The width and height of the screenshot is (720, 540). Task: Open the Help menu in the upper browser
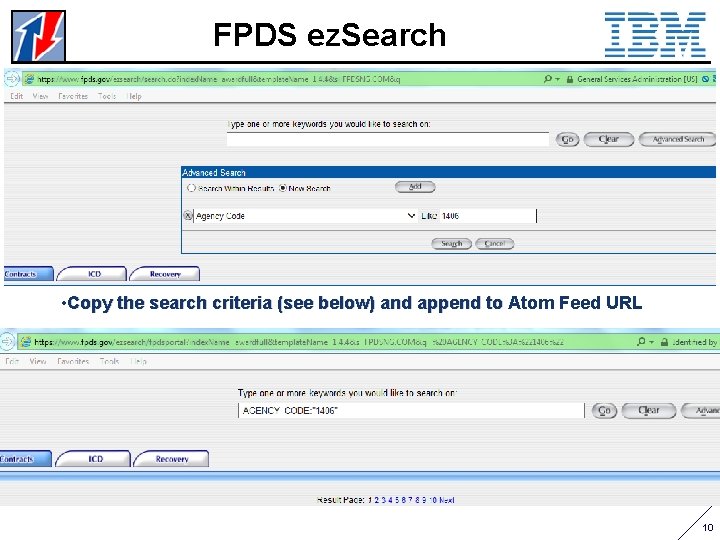[x=134, y=96]
